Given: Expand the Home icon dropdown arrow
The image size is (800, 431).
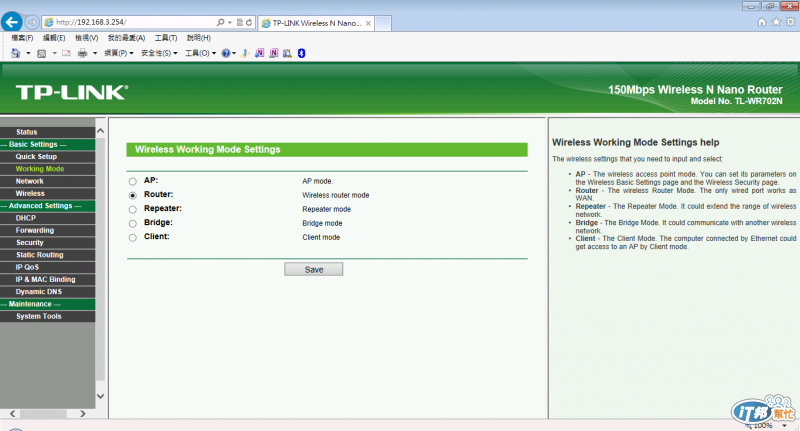Looking at the screenshot, I should pos(28,53).
